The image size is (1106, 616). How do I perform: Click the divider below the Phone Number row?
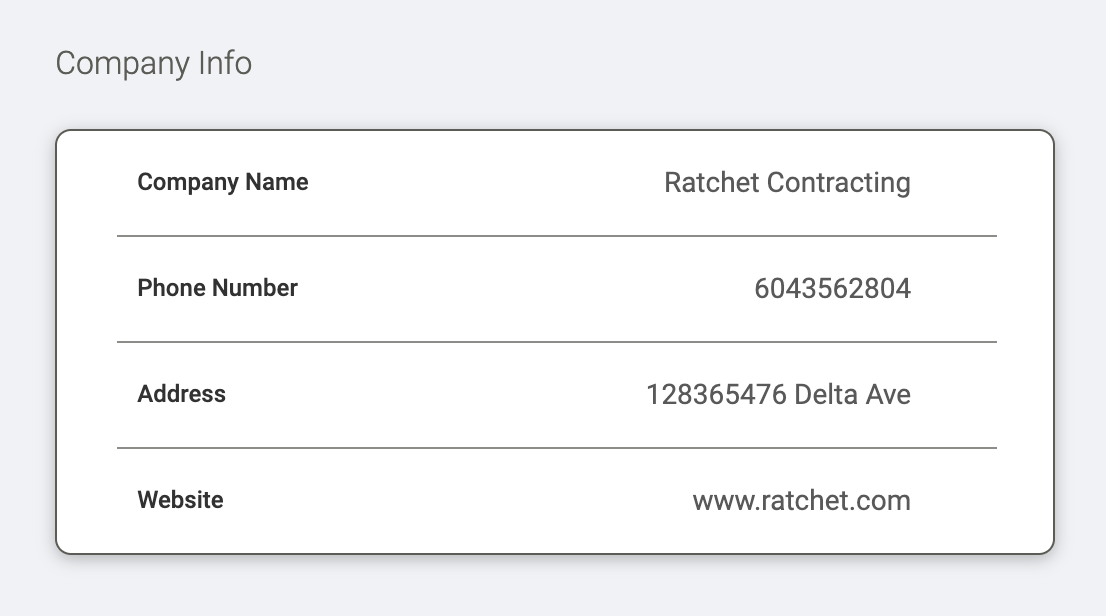pos(557,342)
